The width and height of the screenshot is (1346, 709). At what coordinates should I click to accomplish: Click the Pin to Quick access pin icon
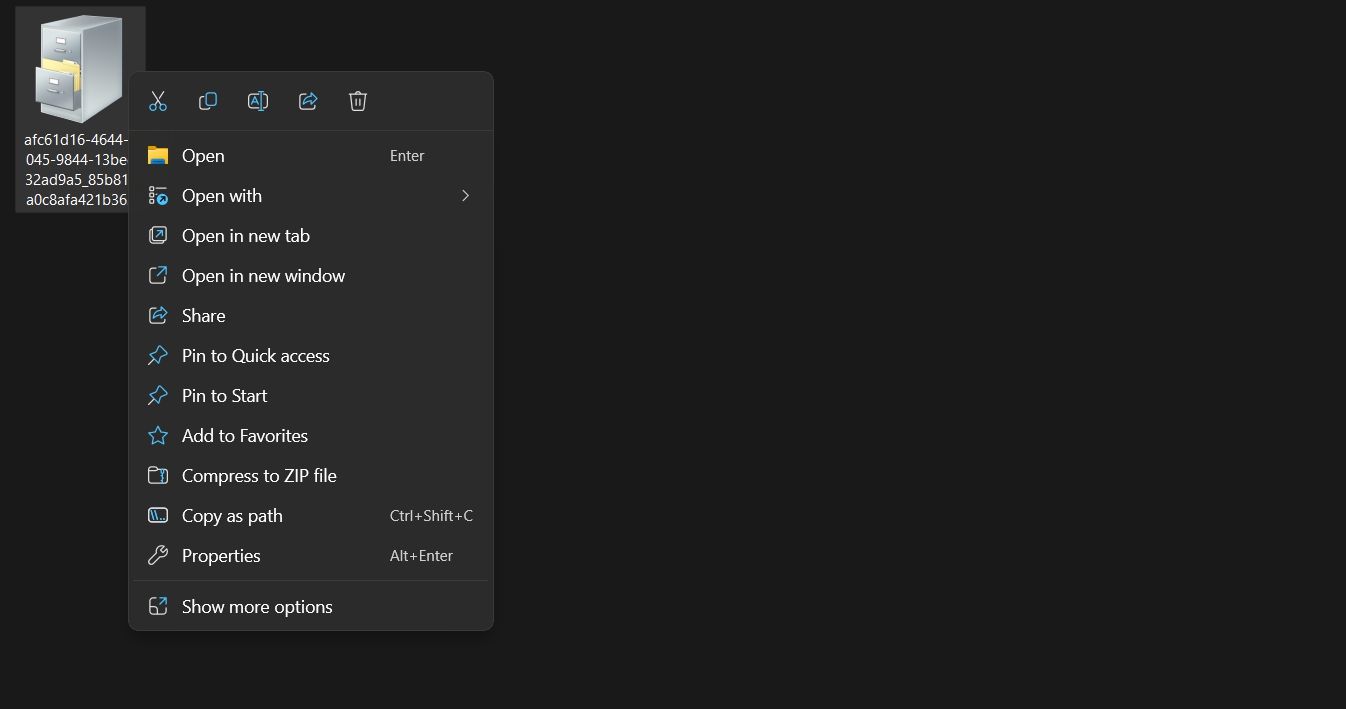click(x=158, y=355)
